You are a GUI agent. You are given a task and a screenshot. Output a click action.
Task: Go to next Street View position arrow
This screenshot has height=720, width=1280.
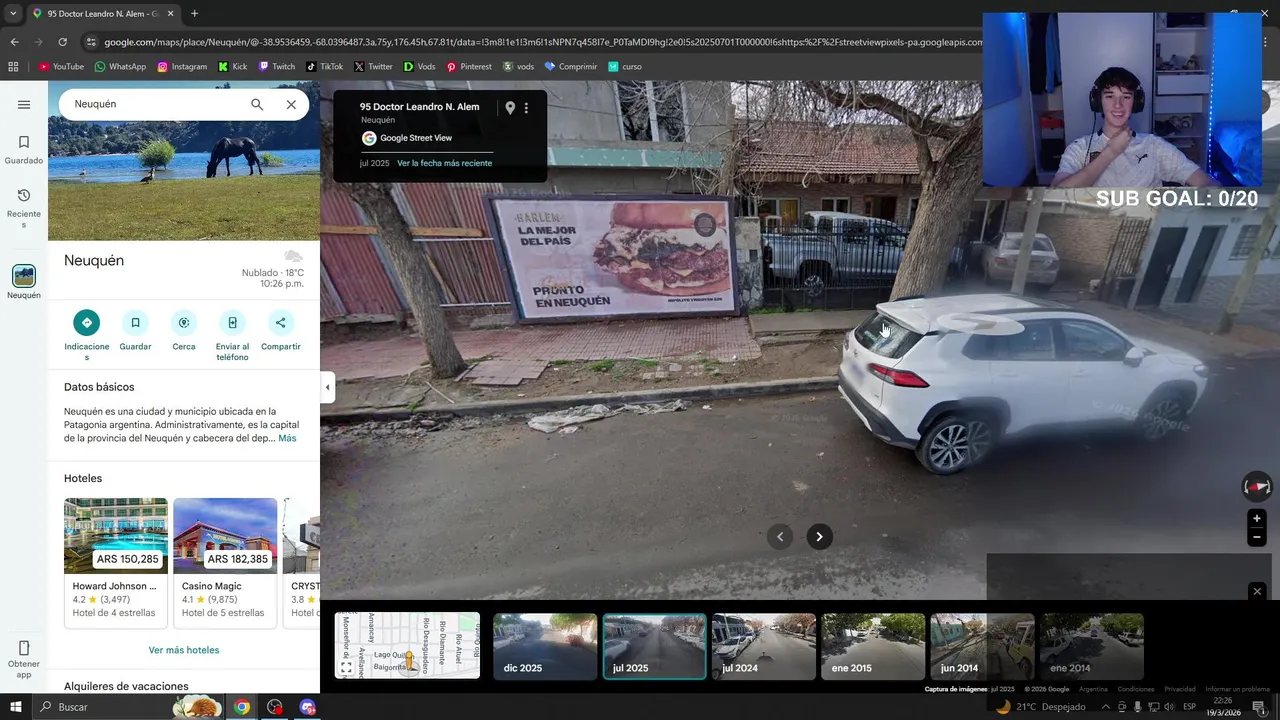(819, 537)
